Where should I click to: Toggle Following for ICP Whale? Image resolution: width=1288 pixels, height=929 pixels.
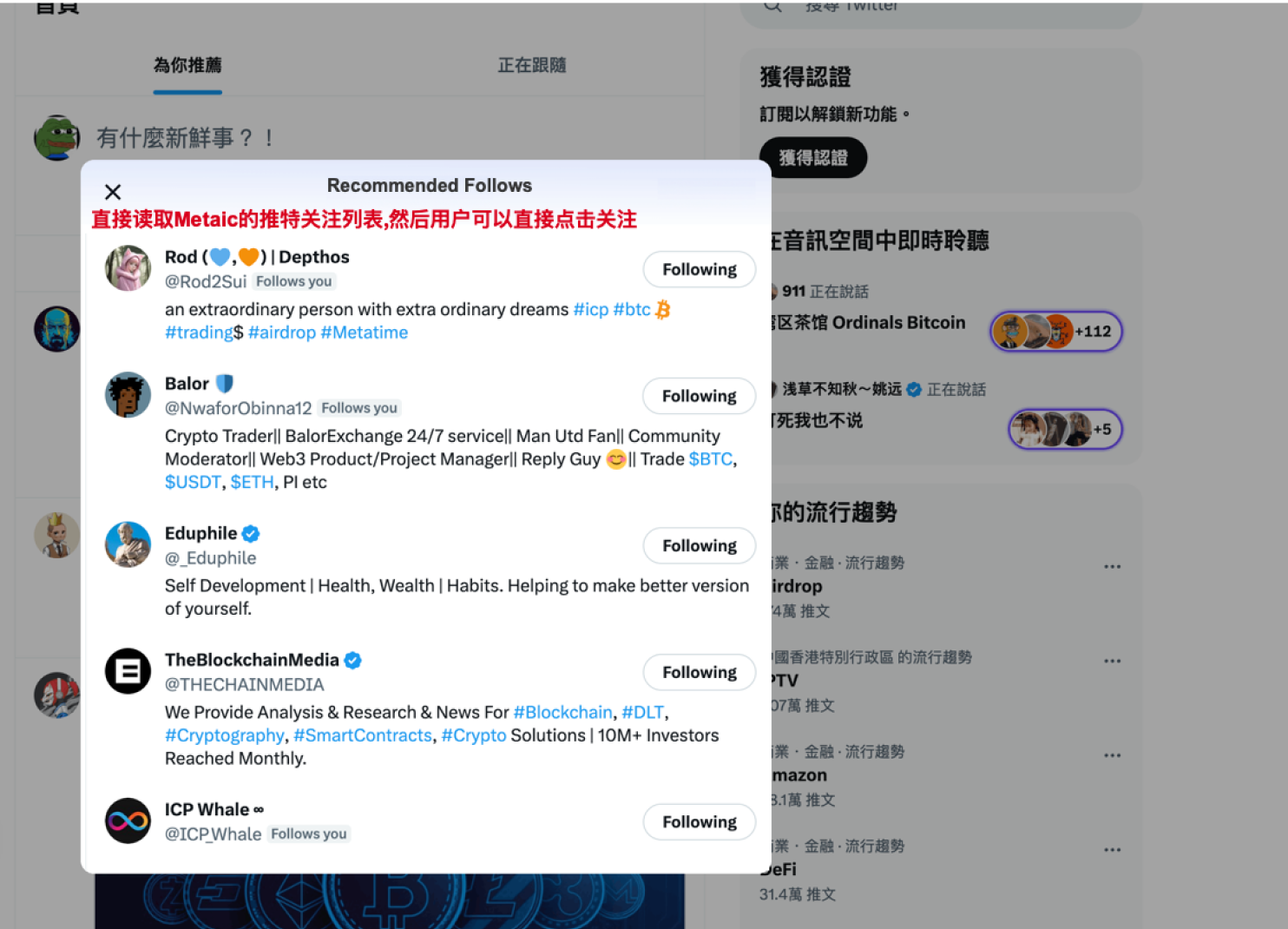tap(699, 821)
